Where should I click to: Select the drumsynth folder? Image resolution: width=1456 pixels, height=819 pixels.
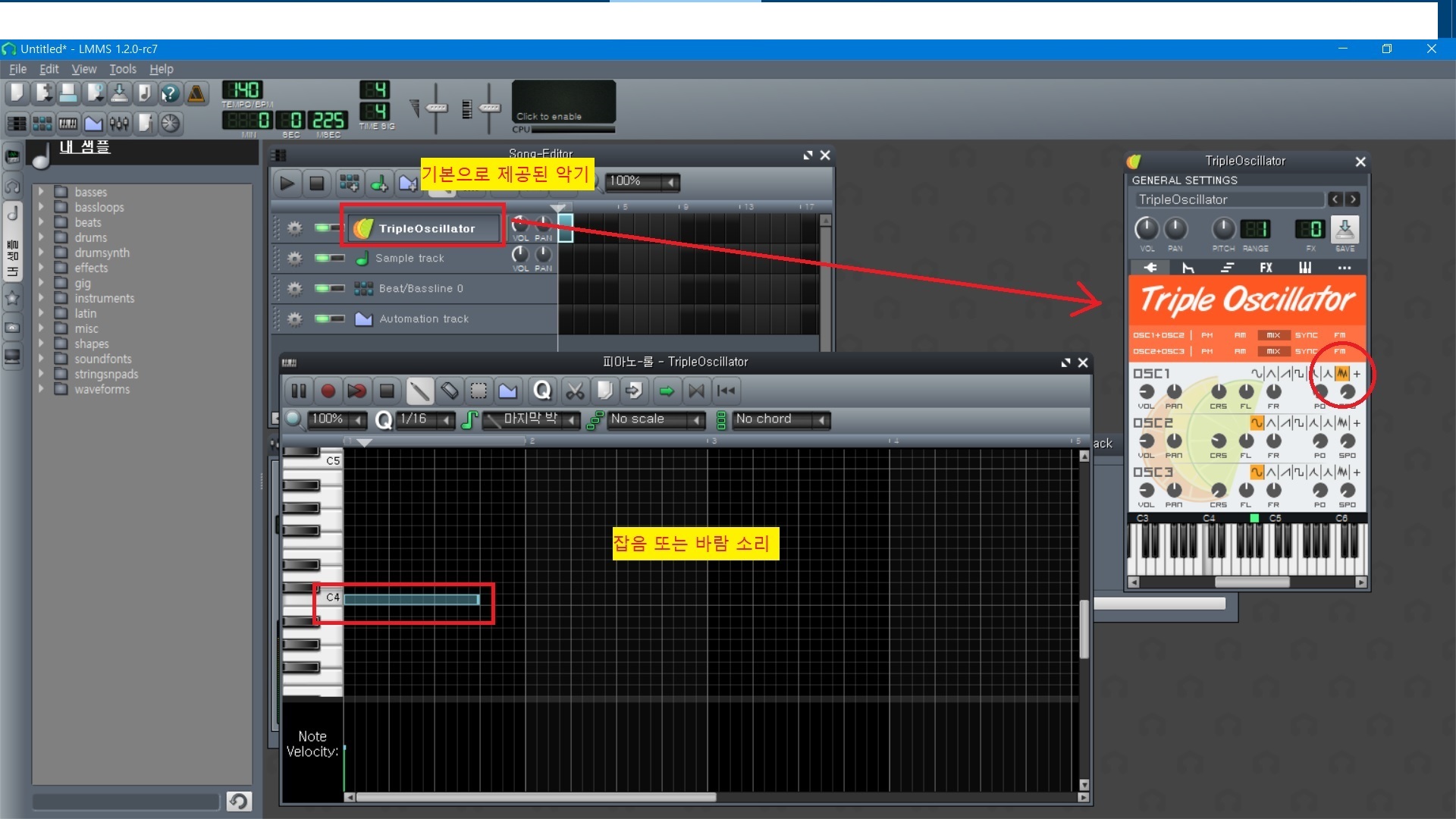(102, 253)
